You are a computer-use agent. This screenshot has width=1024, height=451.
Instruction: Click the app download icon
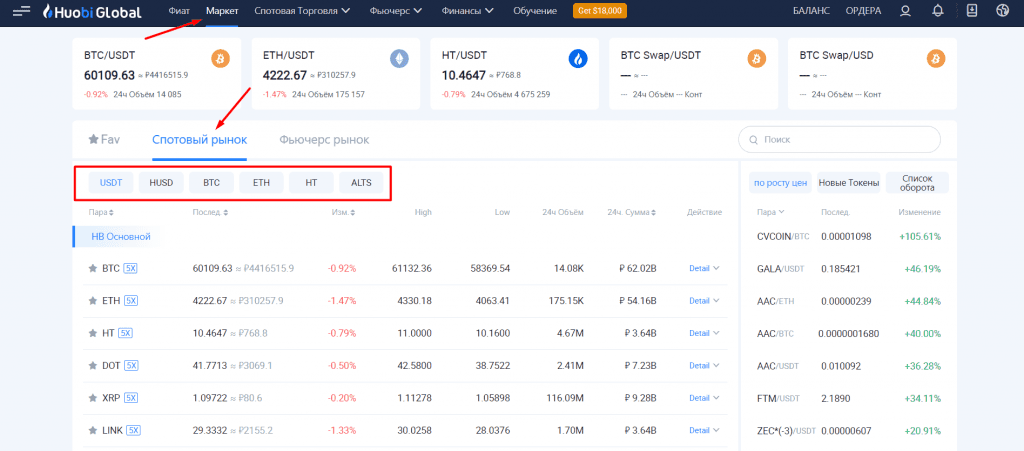[972, 11]
